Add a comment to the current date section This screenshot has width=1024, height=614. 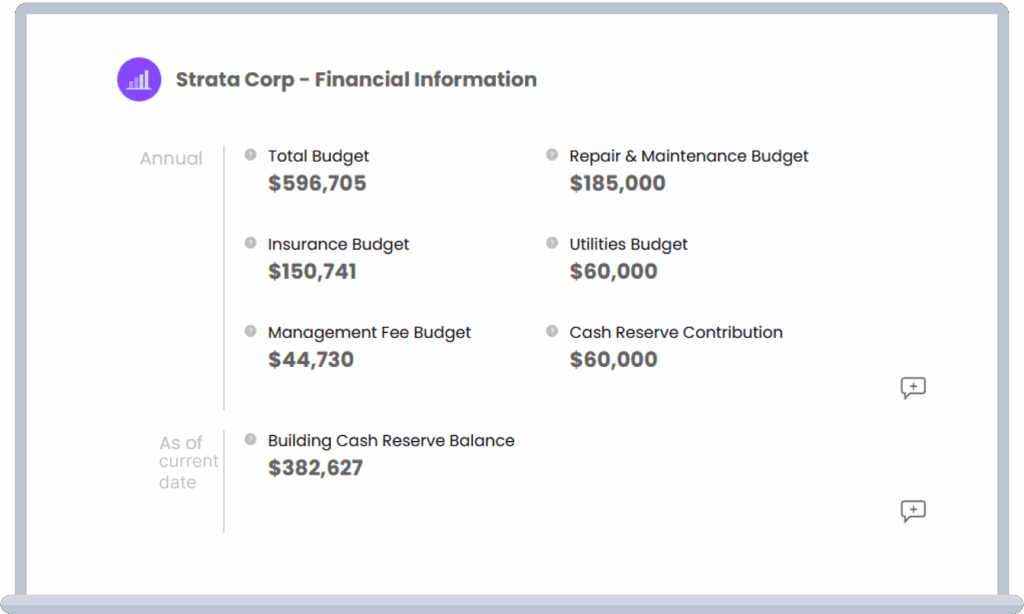913,511
